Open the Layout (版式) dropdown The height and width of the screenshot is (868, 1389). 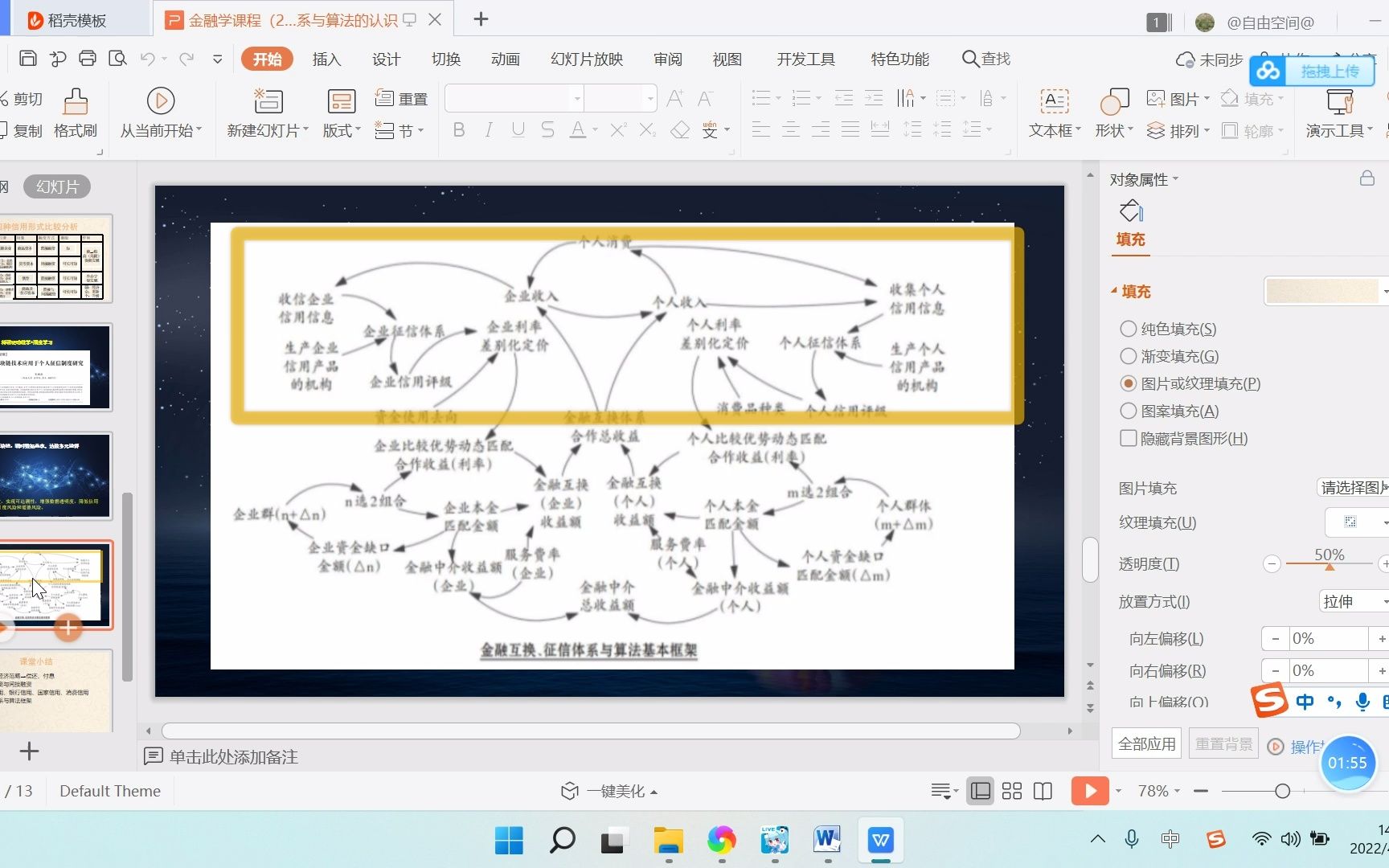click(x=342, y=130)
